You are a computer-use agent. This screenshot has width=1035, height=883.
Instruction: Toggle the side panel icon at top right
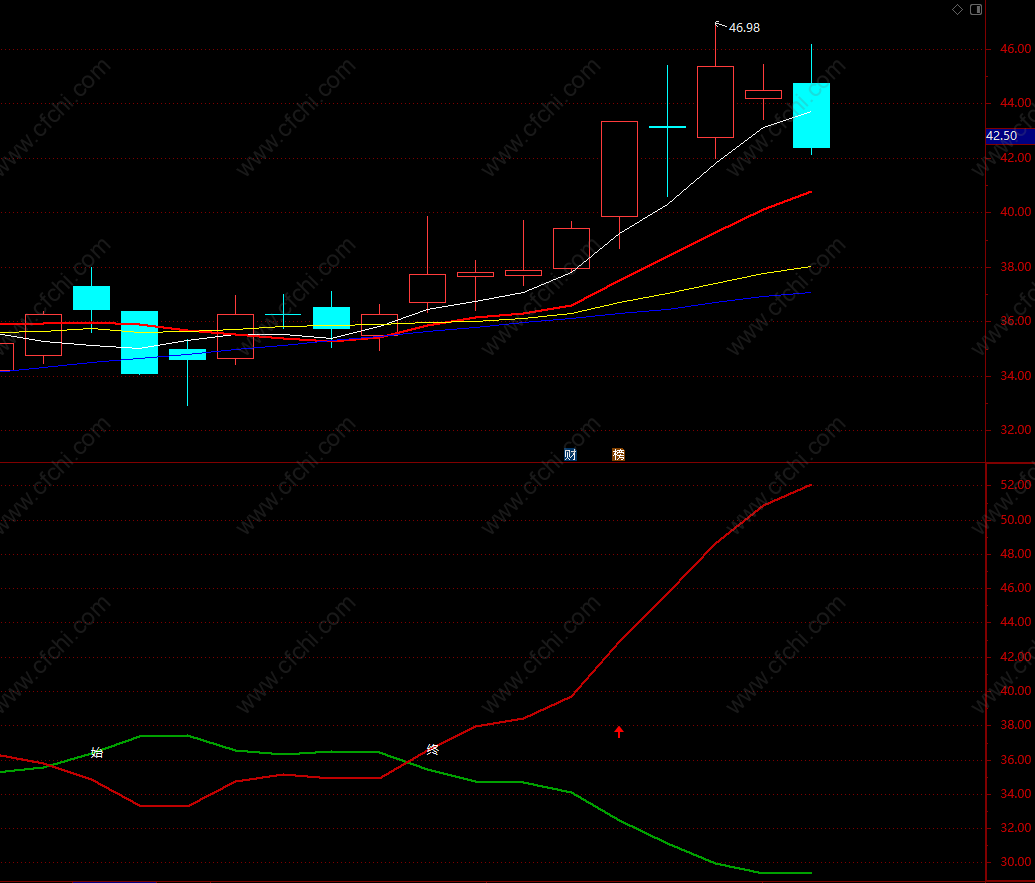[x=976, y=9]
